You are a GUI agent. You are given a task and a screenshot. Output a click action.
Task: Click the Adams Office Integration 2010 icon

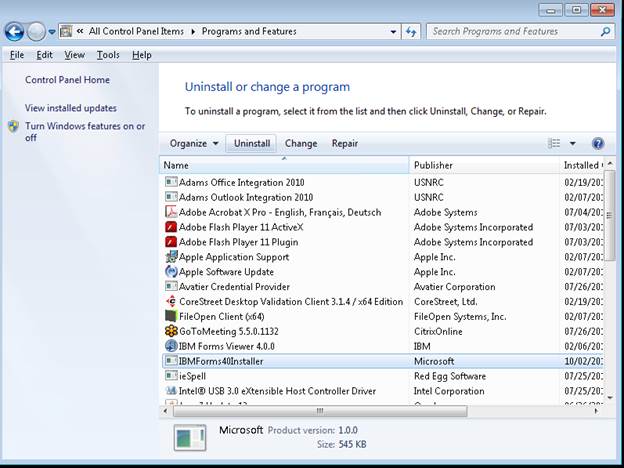point(171,182)
